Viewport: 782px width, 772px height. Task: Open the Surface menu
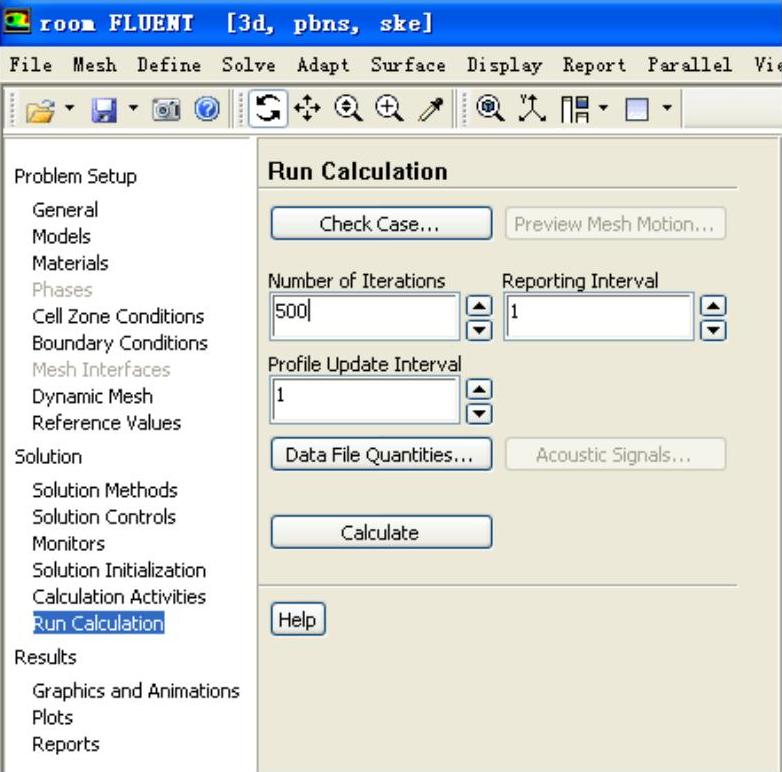406,64
